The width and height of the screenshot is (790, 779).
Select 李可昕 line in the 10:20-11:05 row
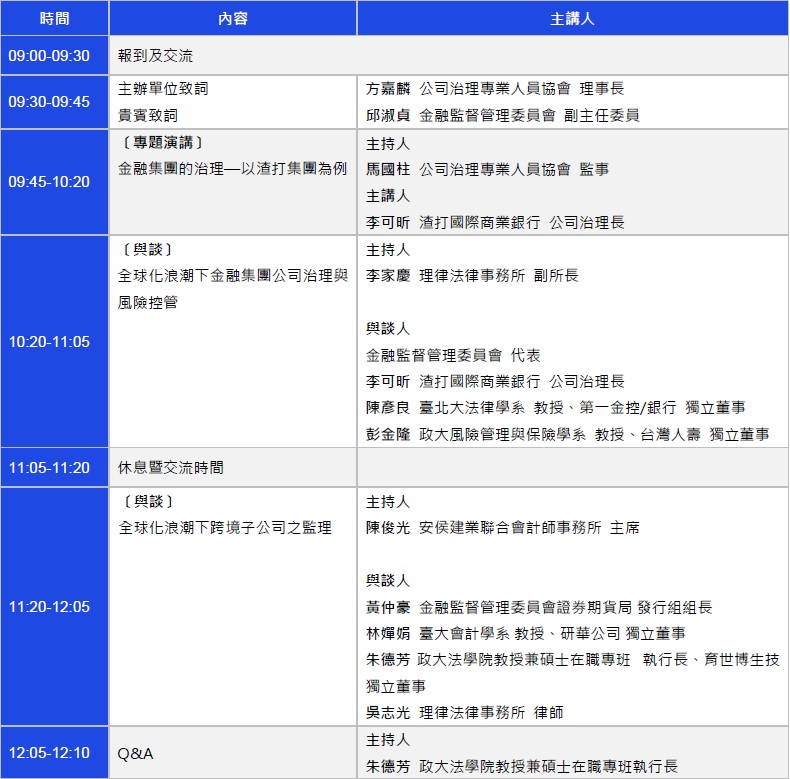495,381
